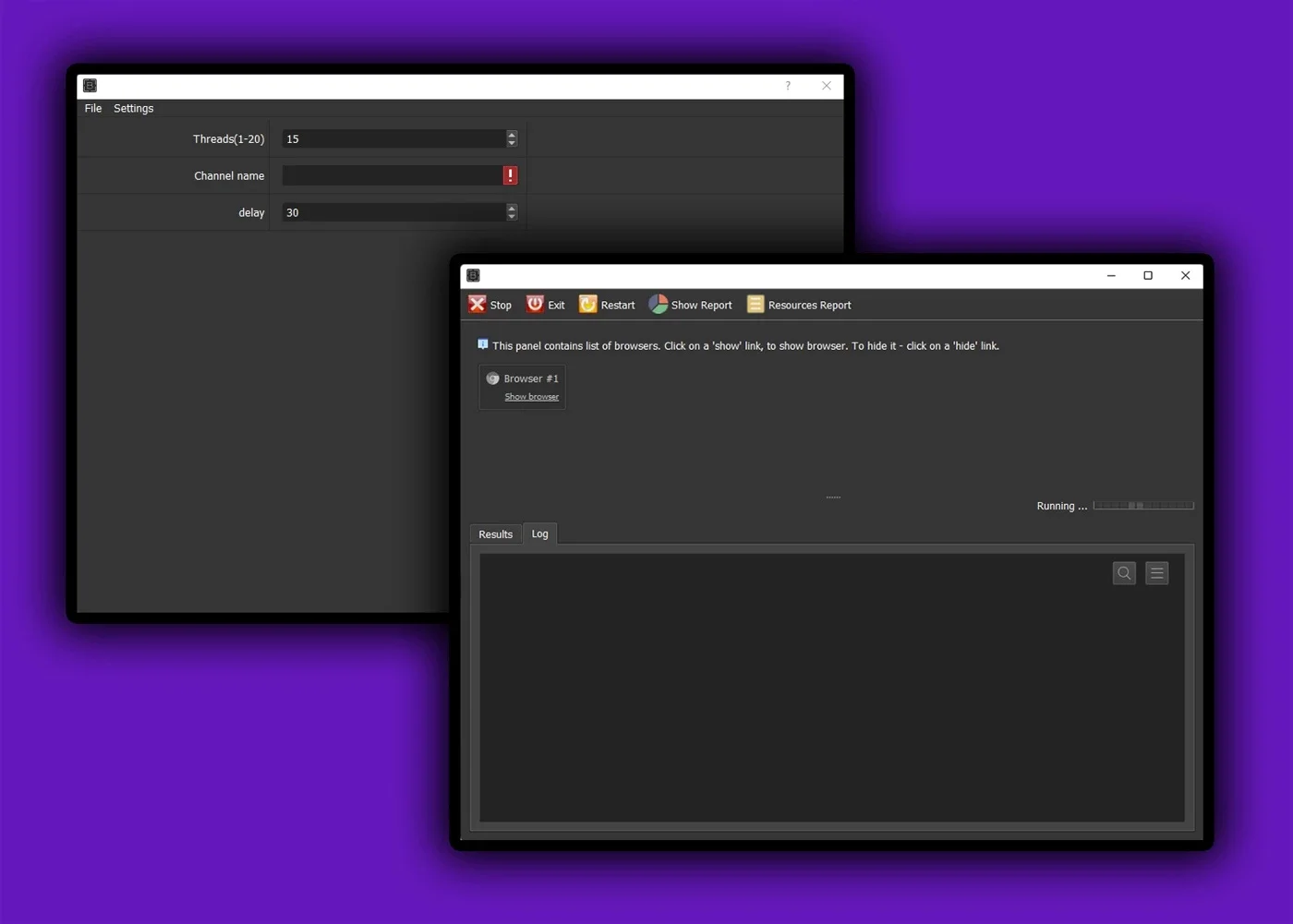This screenshot has height=924, width=1293.
Task: Close the running window
Action: point(1185,275)
